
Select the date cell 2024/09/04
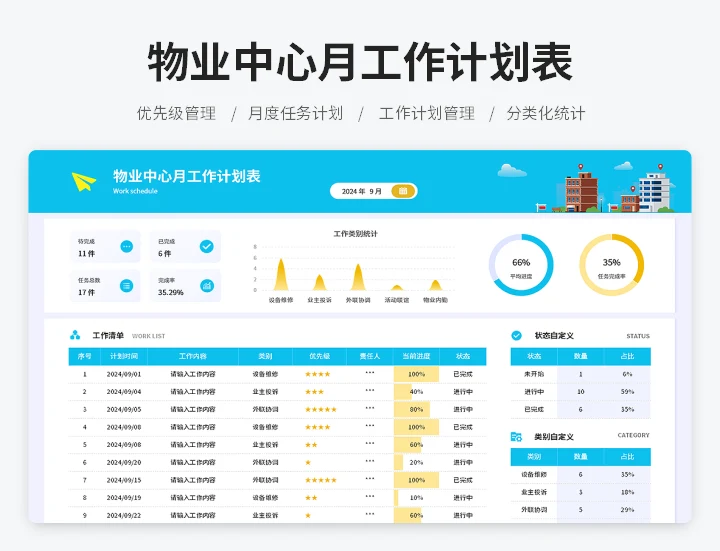coord(124,392)
